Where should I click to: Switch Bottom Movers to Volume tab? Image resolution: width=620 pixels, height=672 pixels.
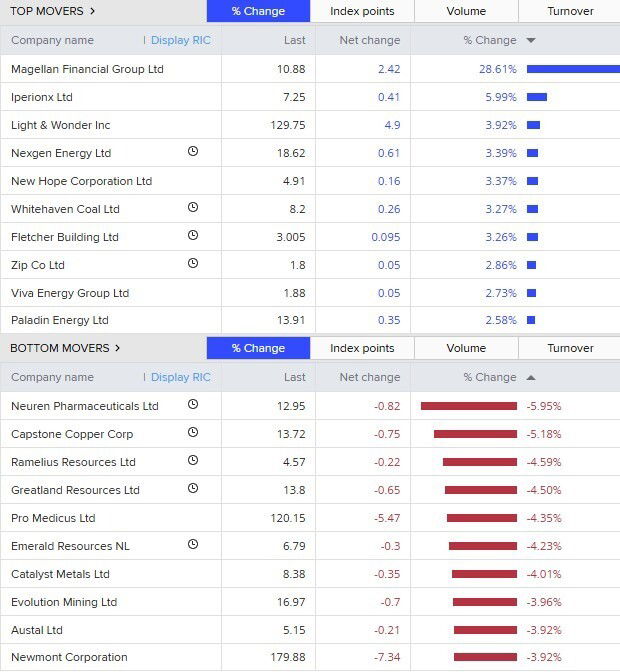click(x=466, y=348)
